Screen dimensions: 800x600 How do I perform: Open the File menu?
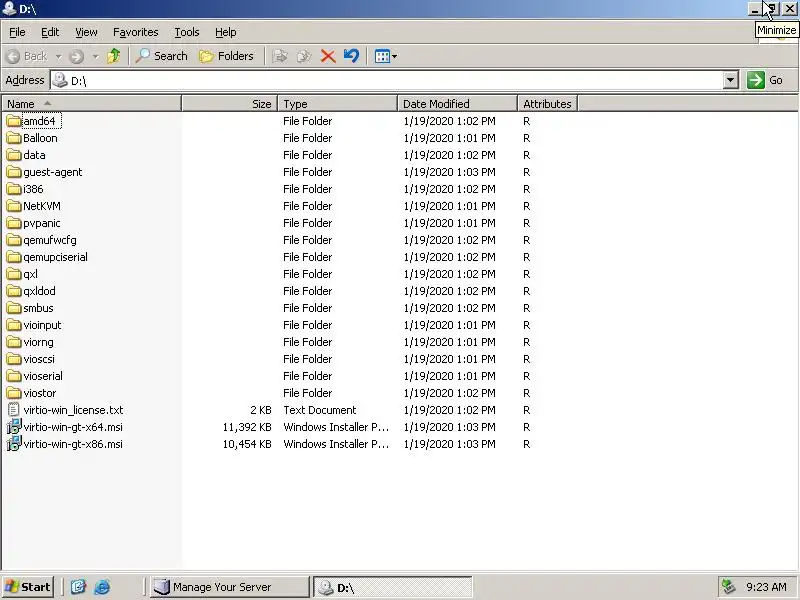click(x=17, y=32)
